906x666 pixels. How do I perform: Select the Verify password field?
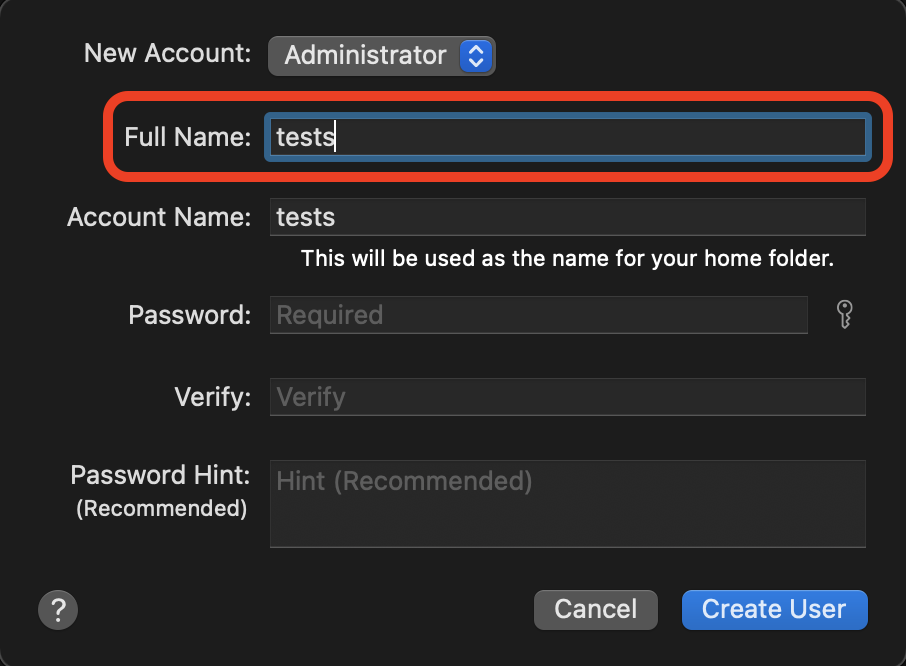pyautogui.click(x=567, y=397)
